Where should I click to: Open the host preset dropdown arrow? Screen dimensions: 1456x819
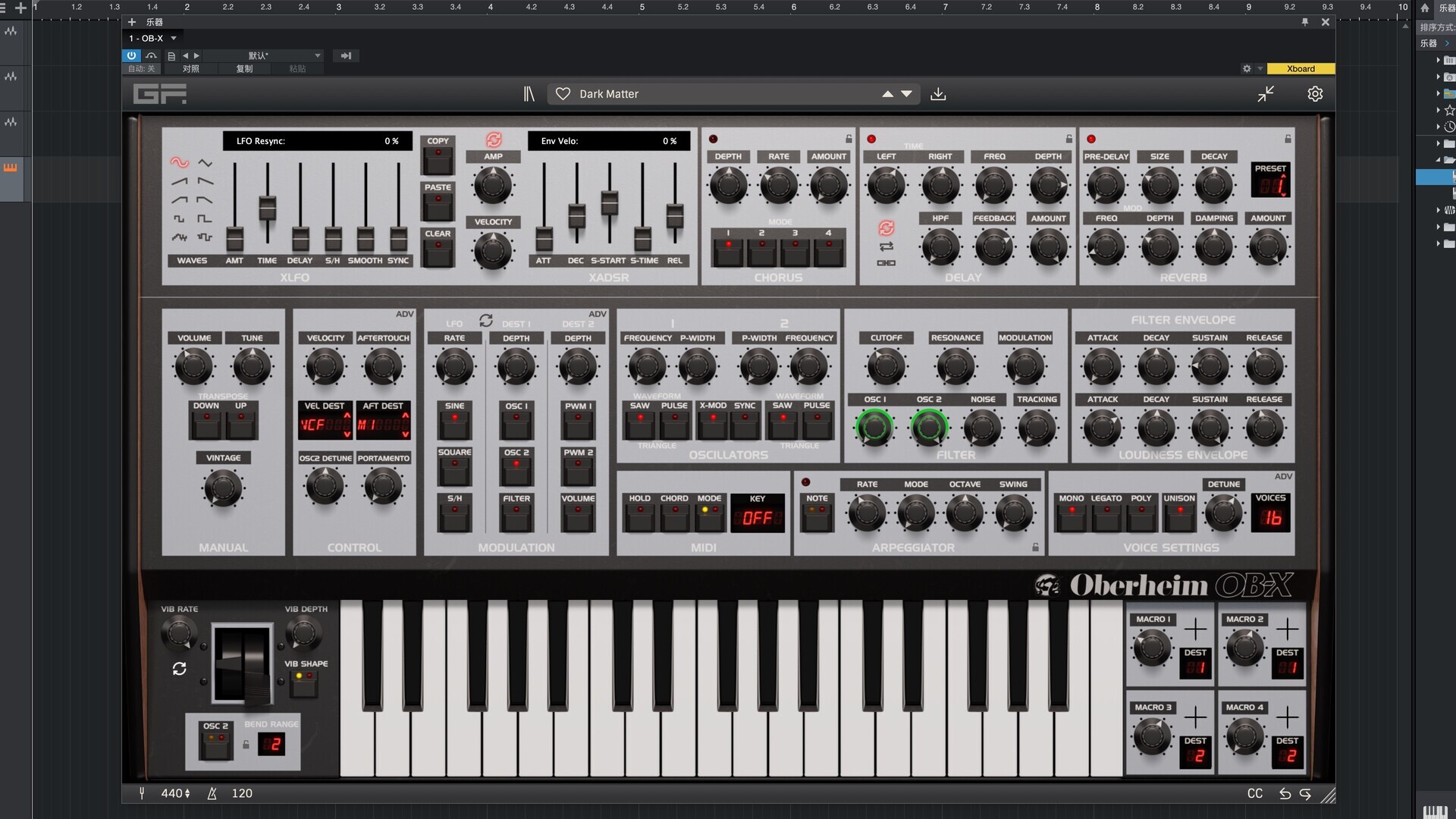click(318, 56)
